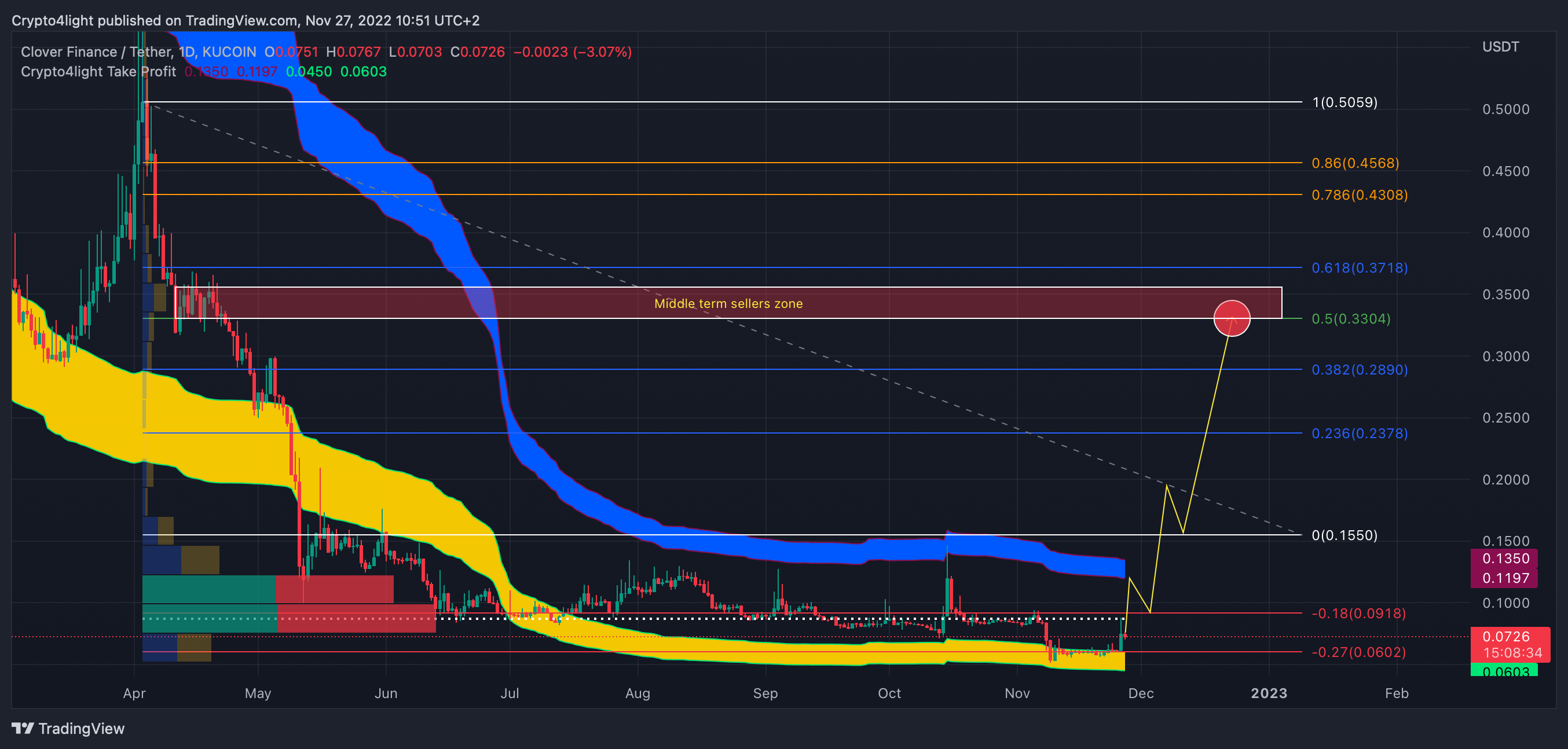Select the Fibonacci label -0.27(0.0602)

(1358, 652)
